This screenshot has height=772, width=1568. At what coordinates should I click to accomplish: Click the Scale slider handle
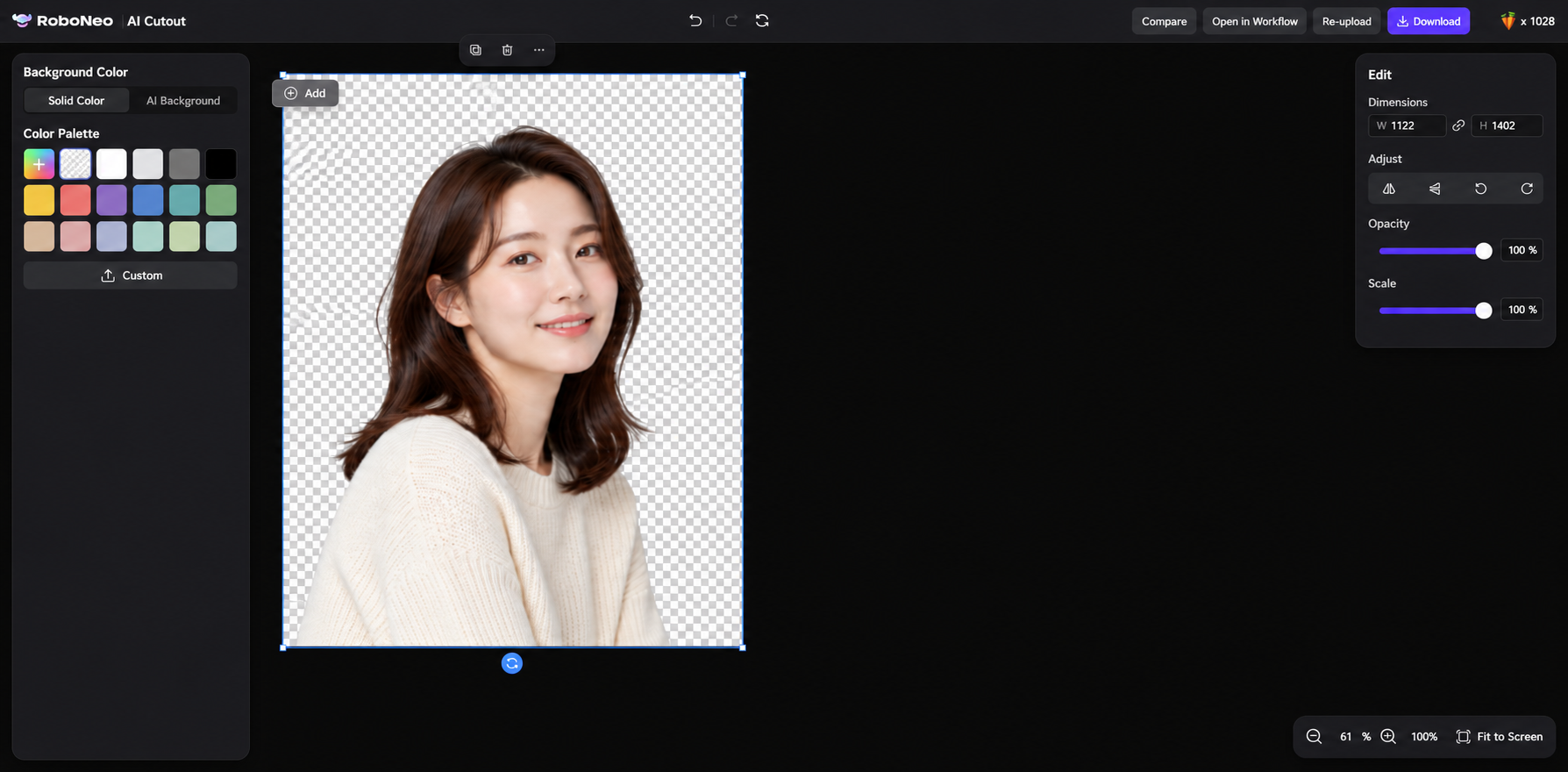tap(1484, 311)
